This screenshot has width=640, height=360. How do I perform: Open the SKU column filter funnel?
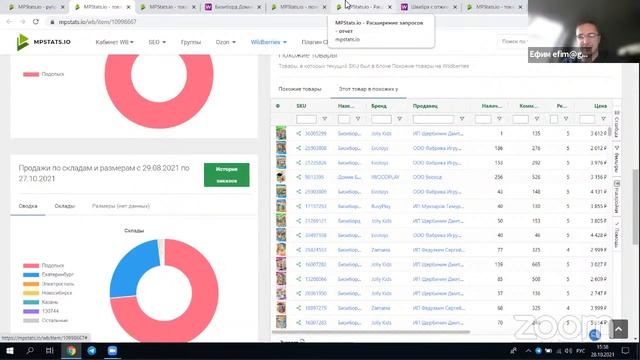[x=324, y=119]
